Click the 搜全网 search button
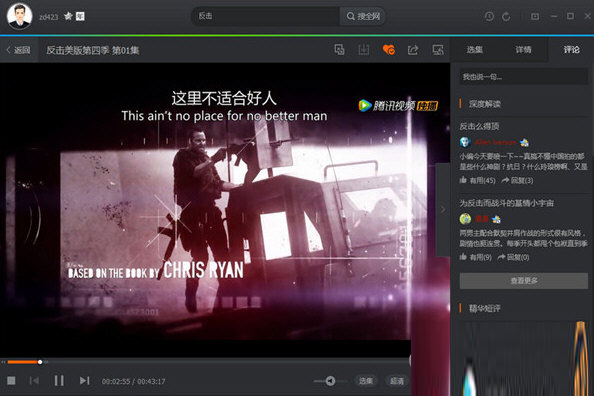 click(x=363, y=16)
